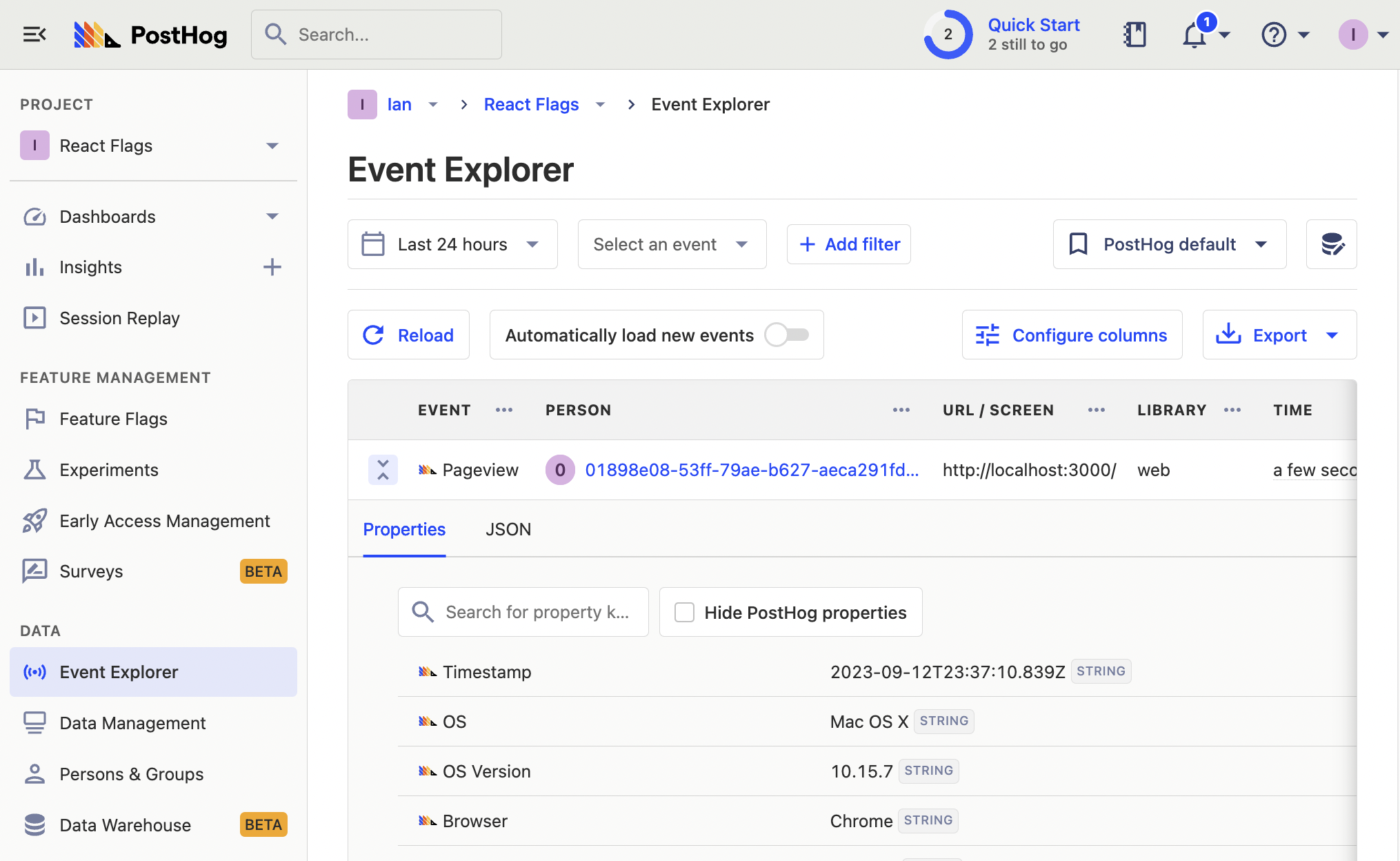Open Experiments from the sidebar
Screen dimensions: 1400x861
(x=108, y=470)
